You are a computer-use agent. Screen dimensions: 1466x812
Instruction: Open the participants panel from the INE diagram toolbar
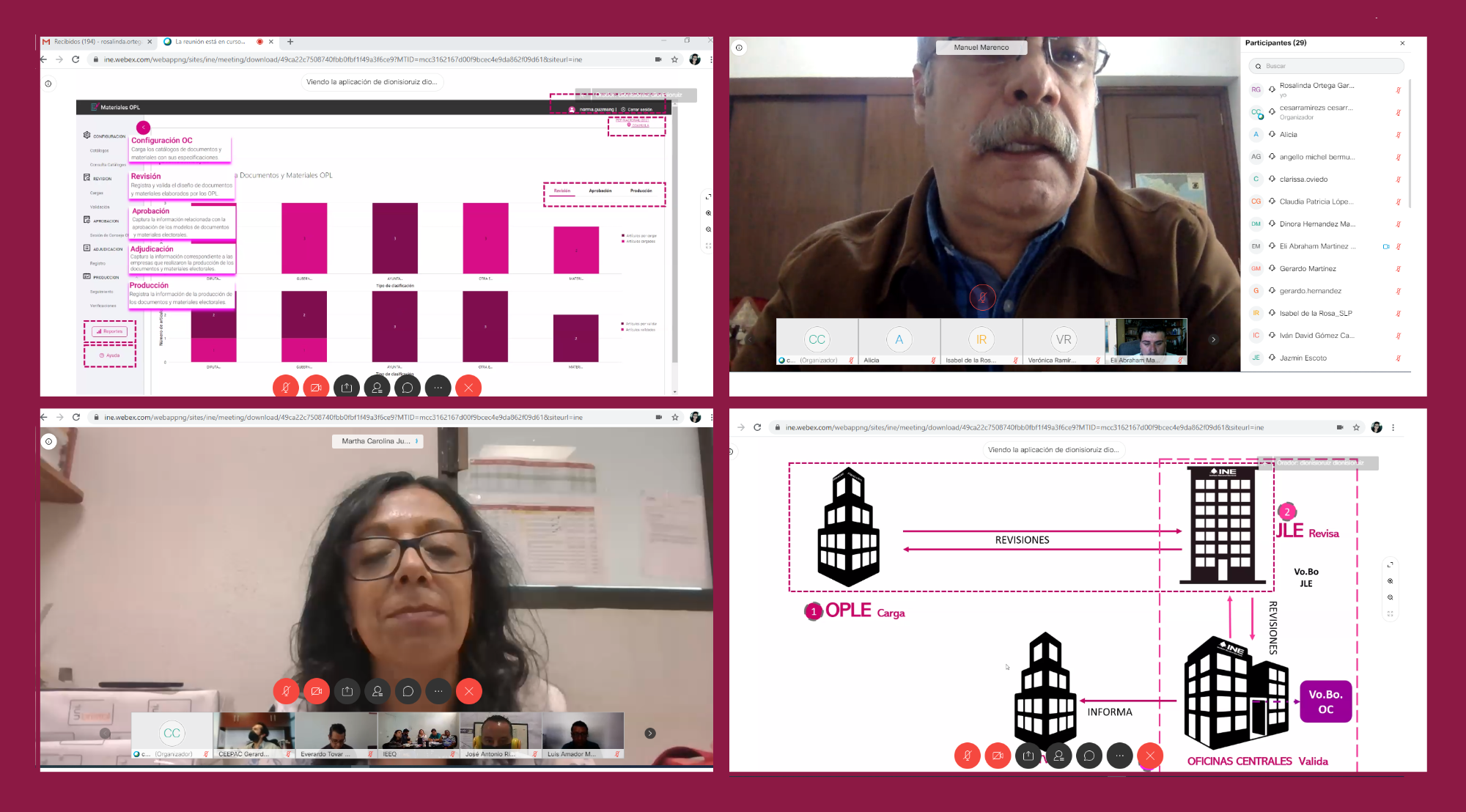click(x=1058, y=756)
